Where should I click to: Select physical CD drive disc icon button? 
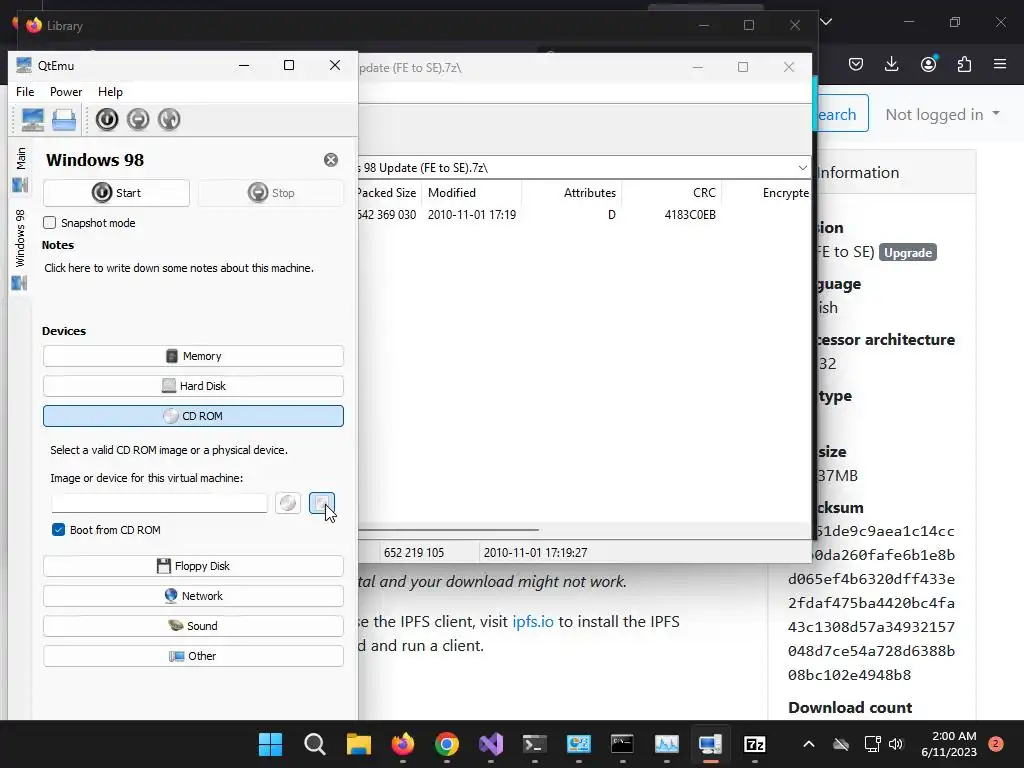pyautogui.click(x=288, y=503)
